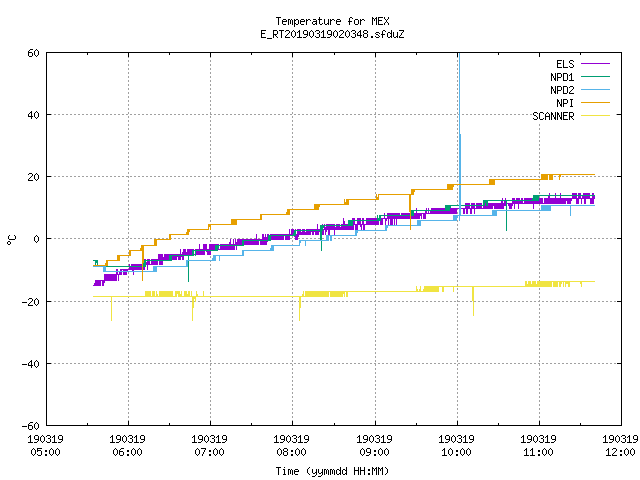The height and width of the screenshot is (480, 640).
Task: Click the SCANNER legend label
Action: coord(553,116)
